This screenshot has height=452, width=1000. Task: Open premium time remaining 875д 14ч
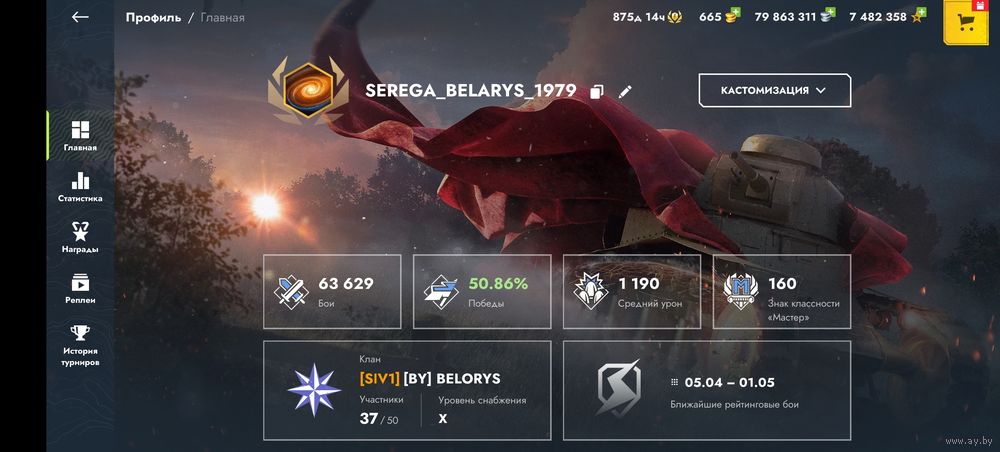click(647, 17)
